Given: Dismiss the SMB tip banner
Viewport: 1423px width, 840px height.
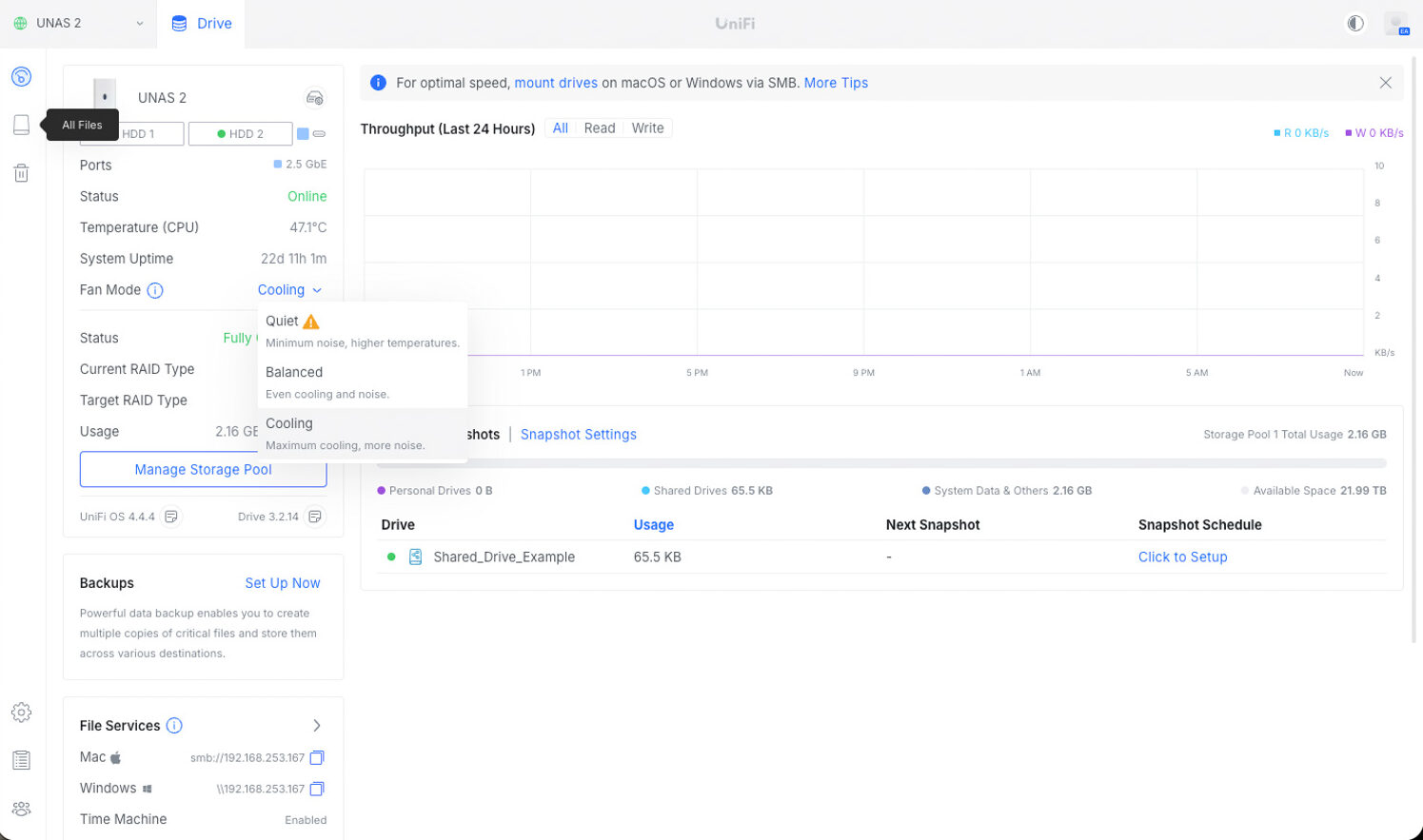Looking at the screenshot, I should pyautogui.click(x=1385, y=83).
